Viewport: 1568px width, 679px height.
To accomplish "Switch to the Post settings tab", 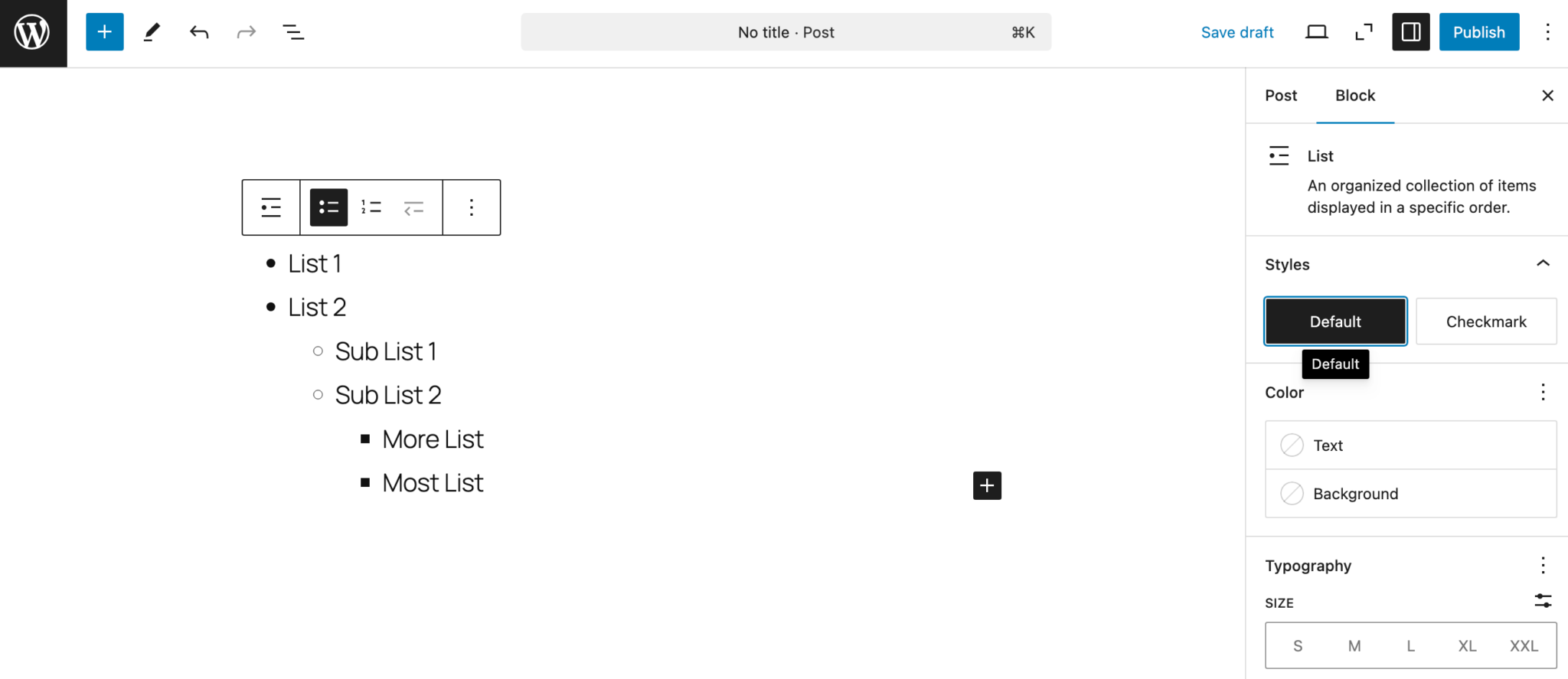I will coord(1280,95).
